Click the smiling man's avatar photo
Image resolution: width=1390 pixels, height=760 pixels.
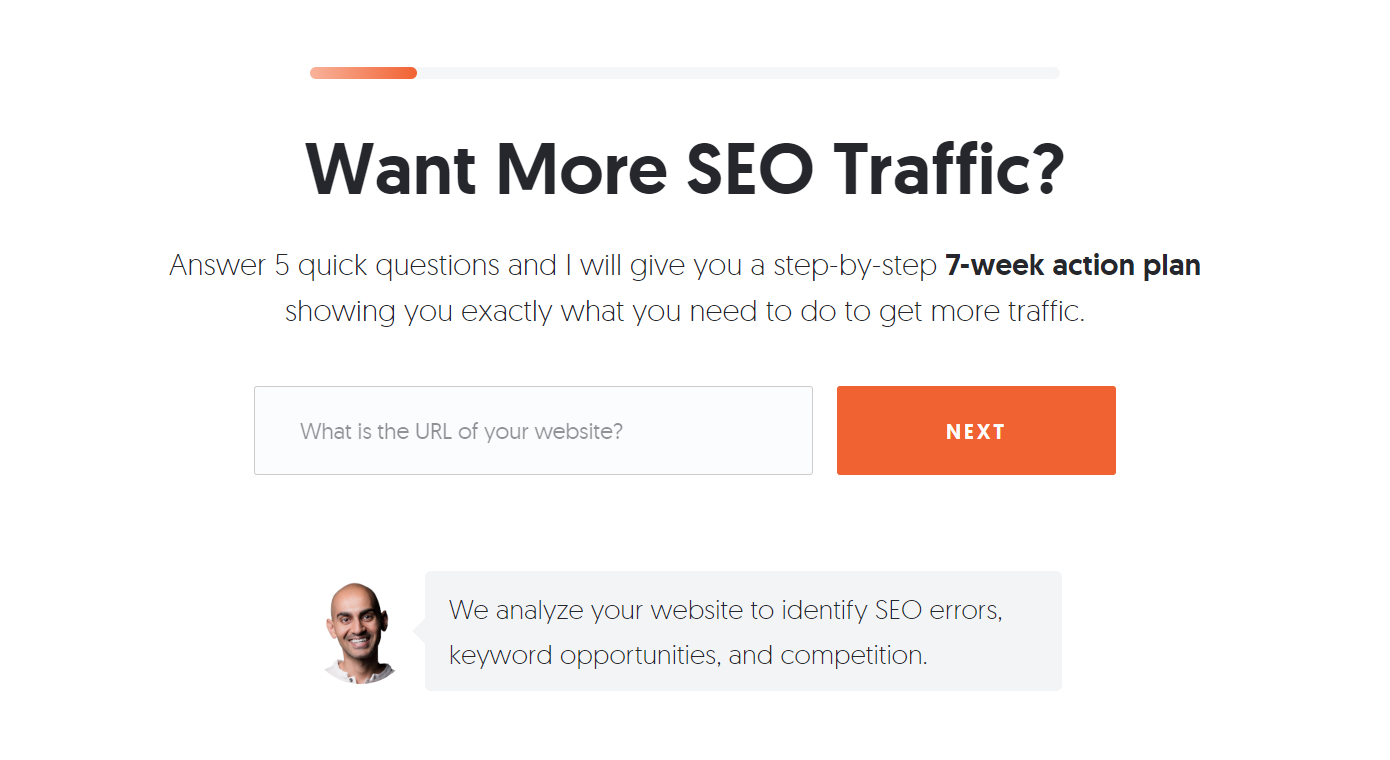coord(361,633)
